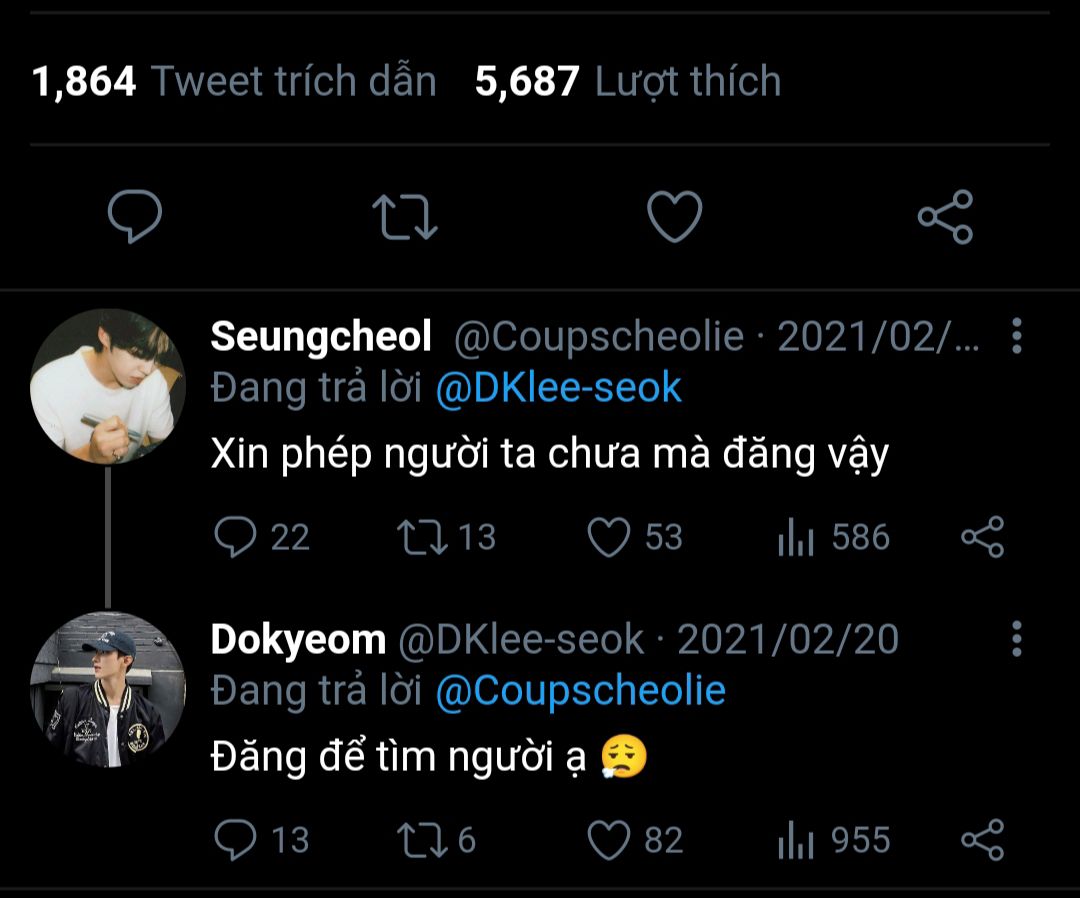
Task: Retweet the main tweet
Action: (x=404, y=216)
